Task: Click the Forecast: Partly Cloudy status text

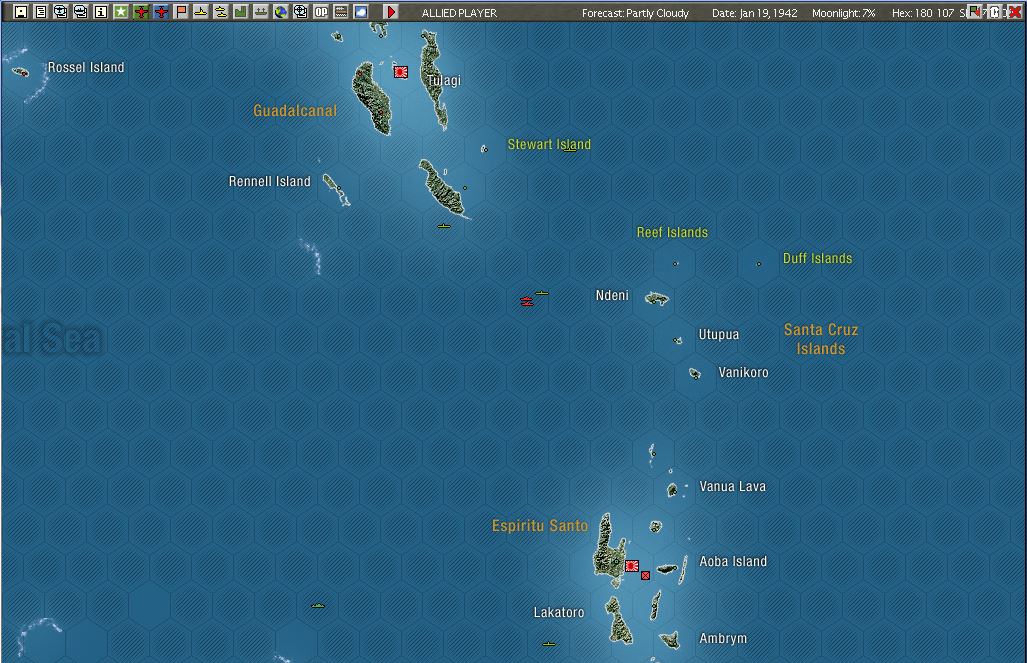Action: pos(635,13)
